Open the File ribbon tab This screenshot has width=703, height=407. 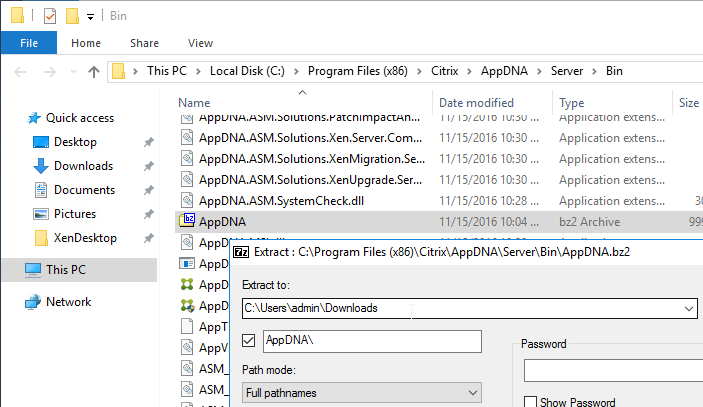point(29,43)
